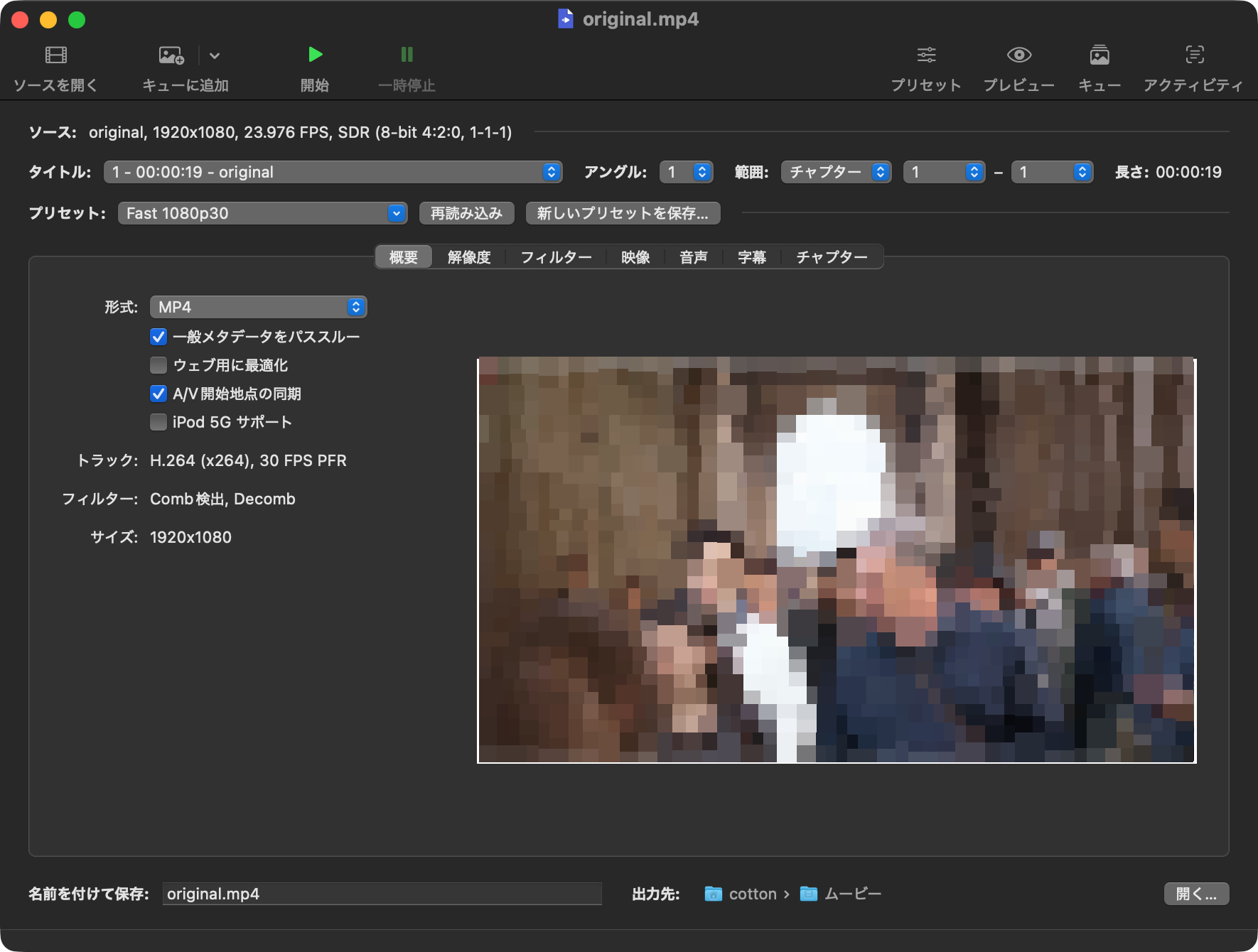Click the 再読み込み reload button
Viewport: 1258px width, 952px height.
pos(466,213)
